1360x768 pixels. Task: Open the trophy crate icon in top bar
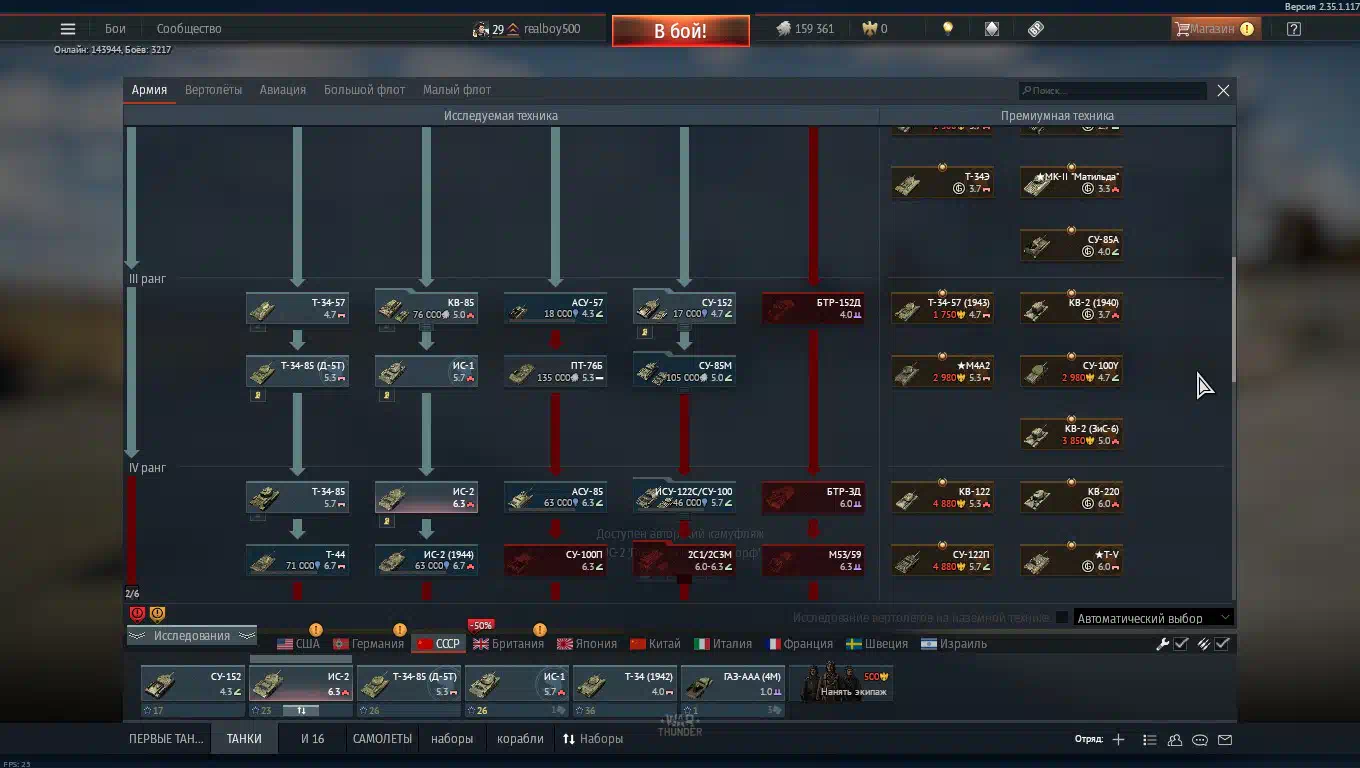992,29
